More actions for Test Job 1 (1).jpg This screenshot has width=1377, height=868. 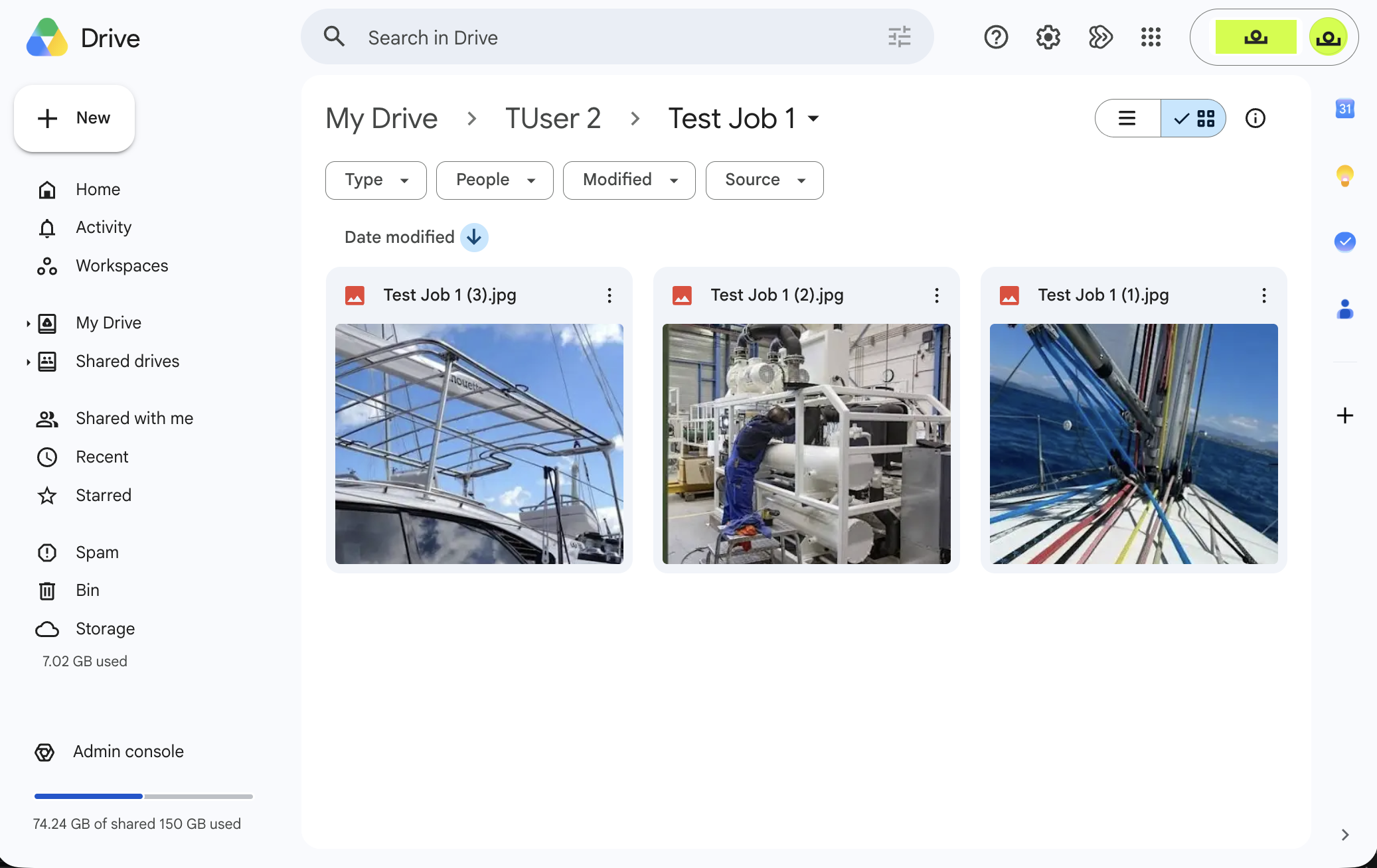tap(1263, 295)
